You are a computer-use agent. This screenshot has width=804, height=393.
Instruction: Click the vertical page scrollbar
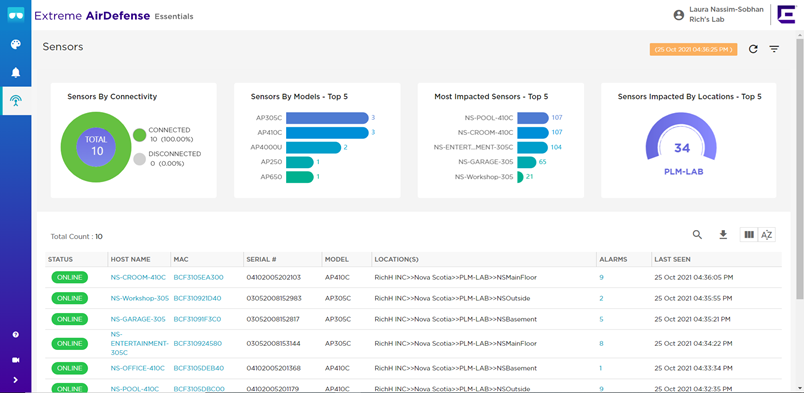pos(800,169)
